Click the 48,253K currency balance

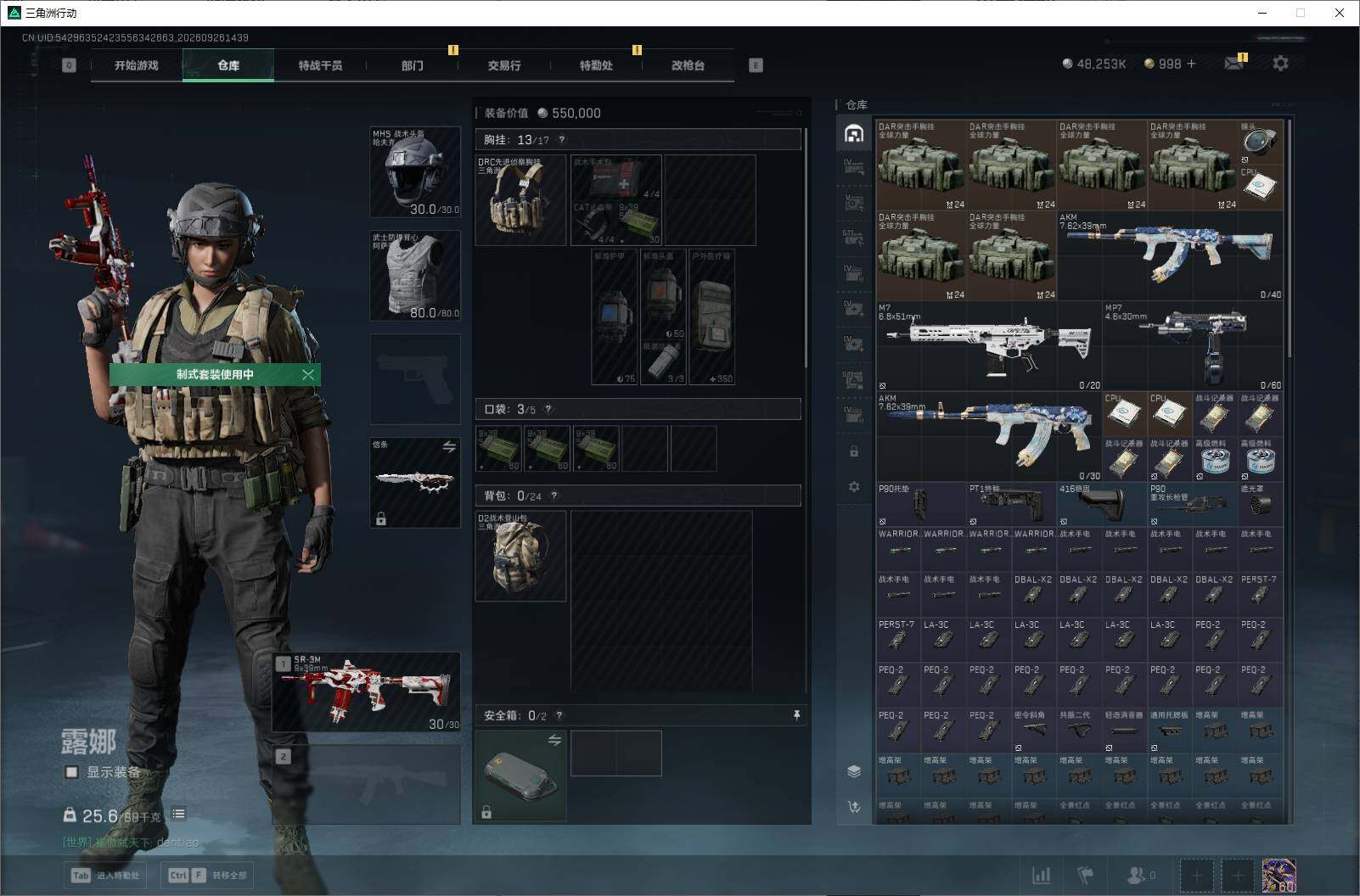1094,64
